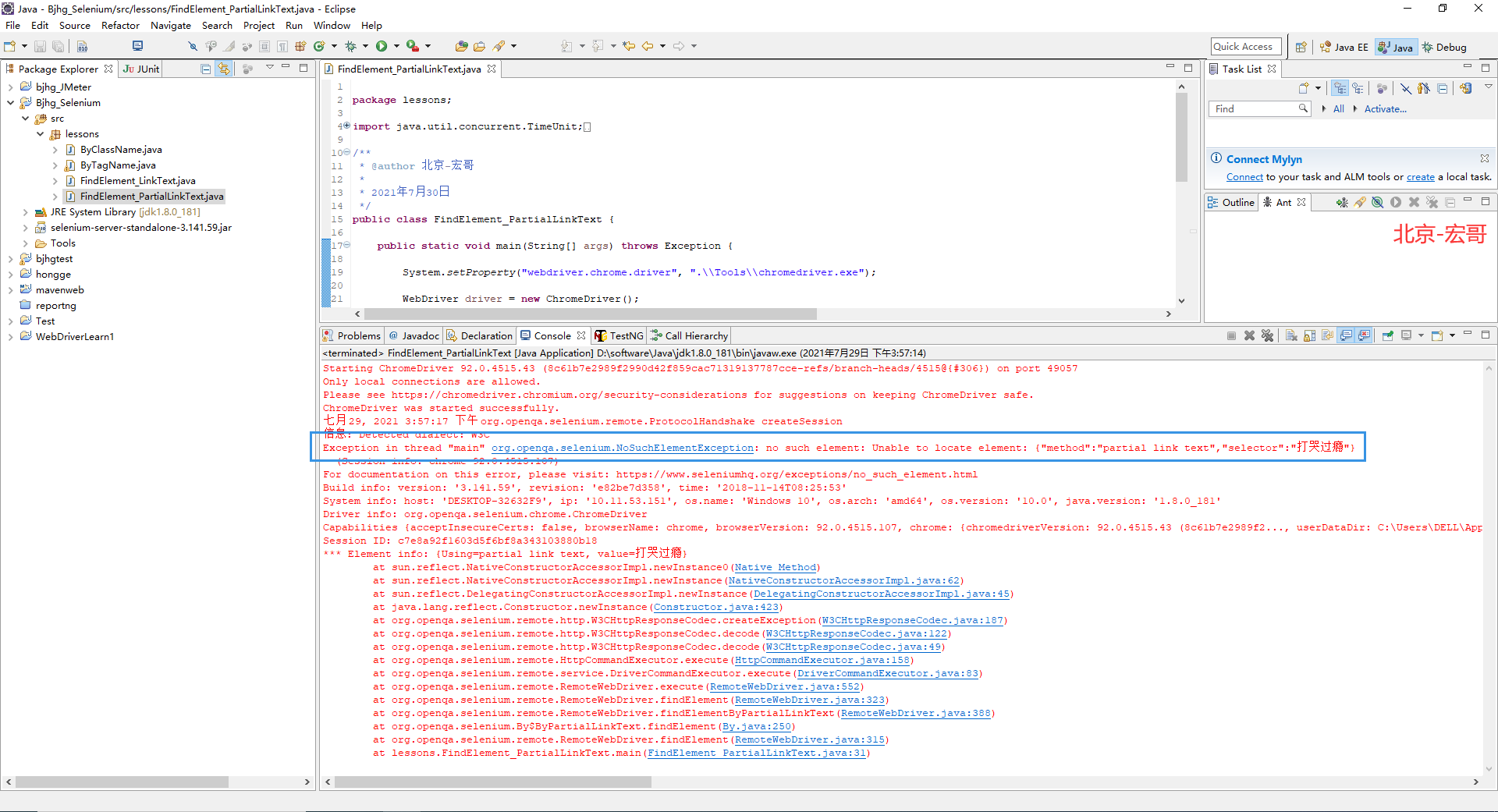
Task: Switch to the Outline tab
Action: point(1231,203)
